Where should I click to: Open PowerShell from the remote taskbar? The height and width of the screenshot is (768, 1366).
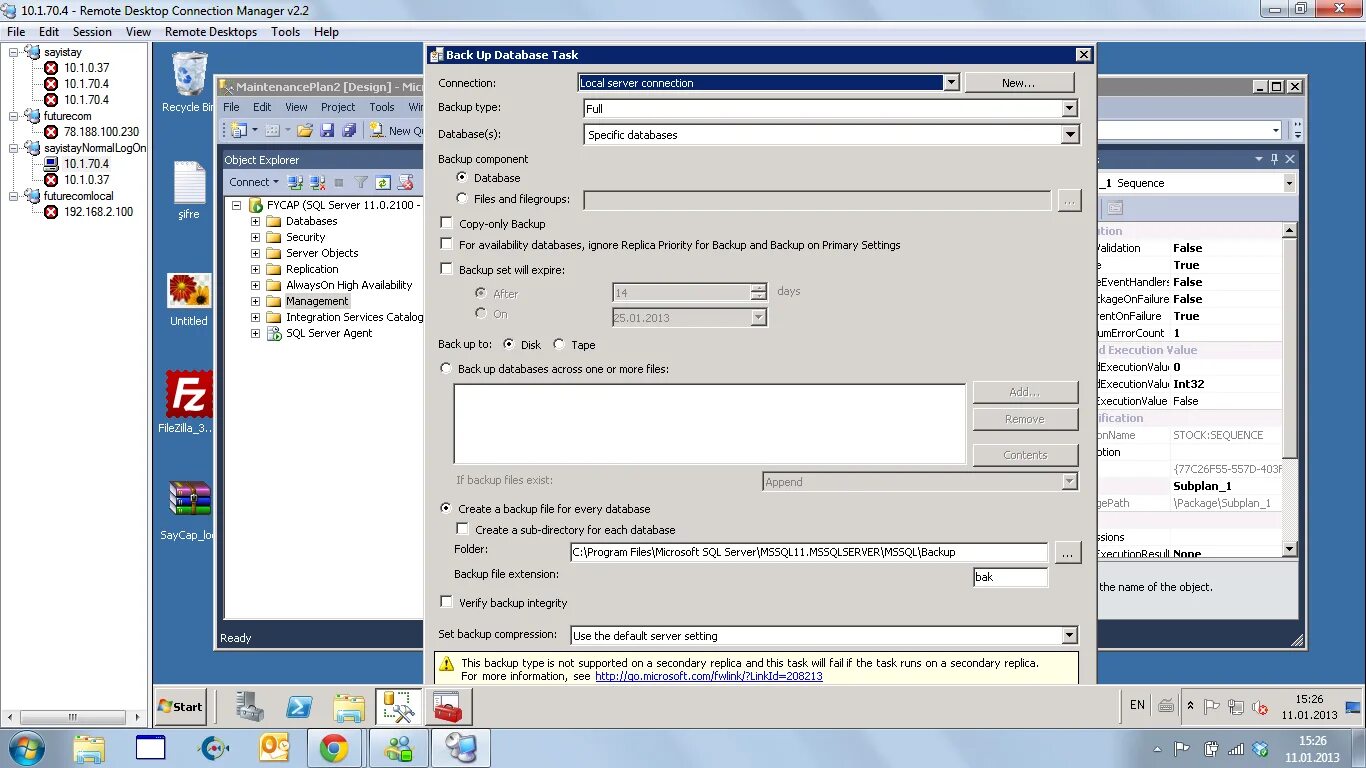[x=299, y=707]
